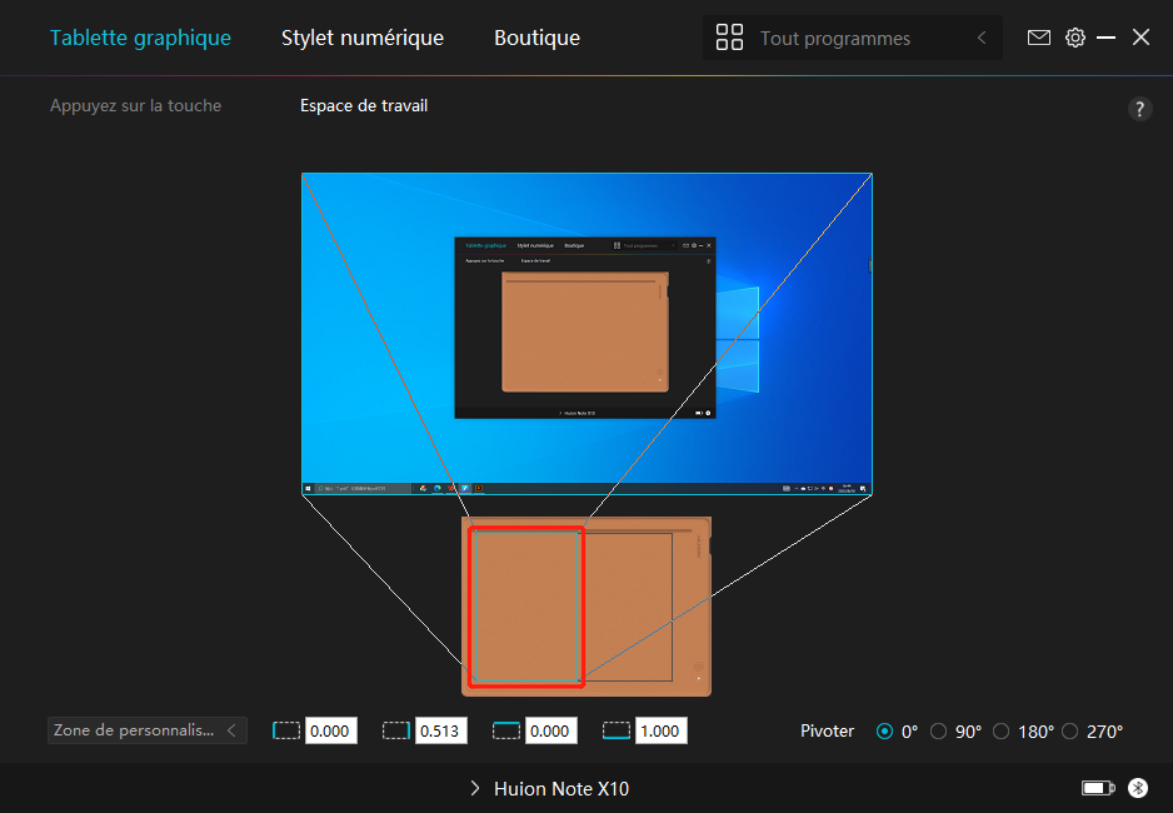Open the Boutique tab

537,38
